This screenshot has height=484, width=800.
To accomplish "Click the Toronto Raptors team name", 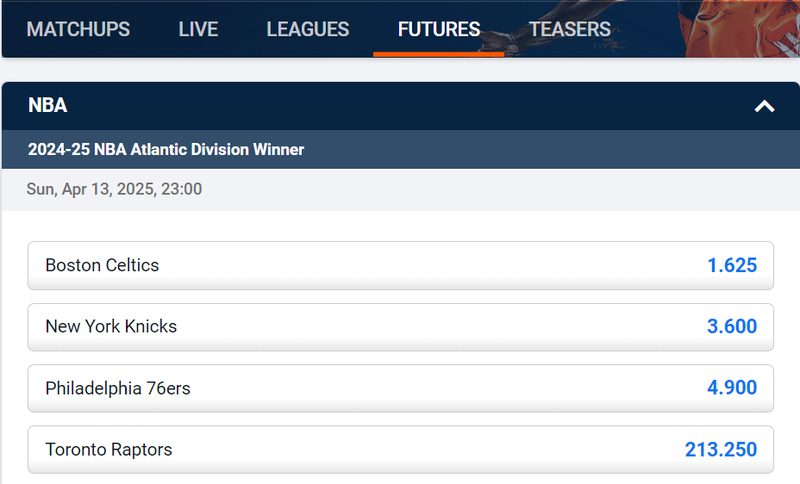I will [x=109, y=449].
